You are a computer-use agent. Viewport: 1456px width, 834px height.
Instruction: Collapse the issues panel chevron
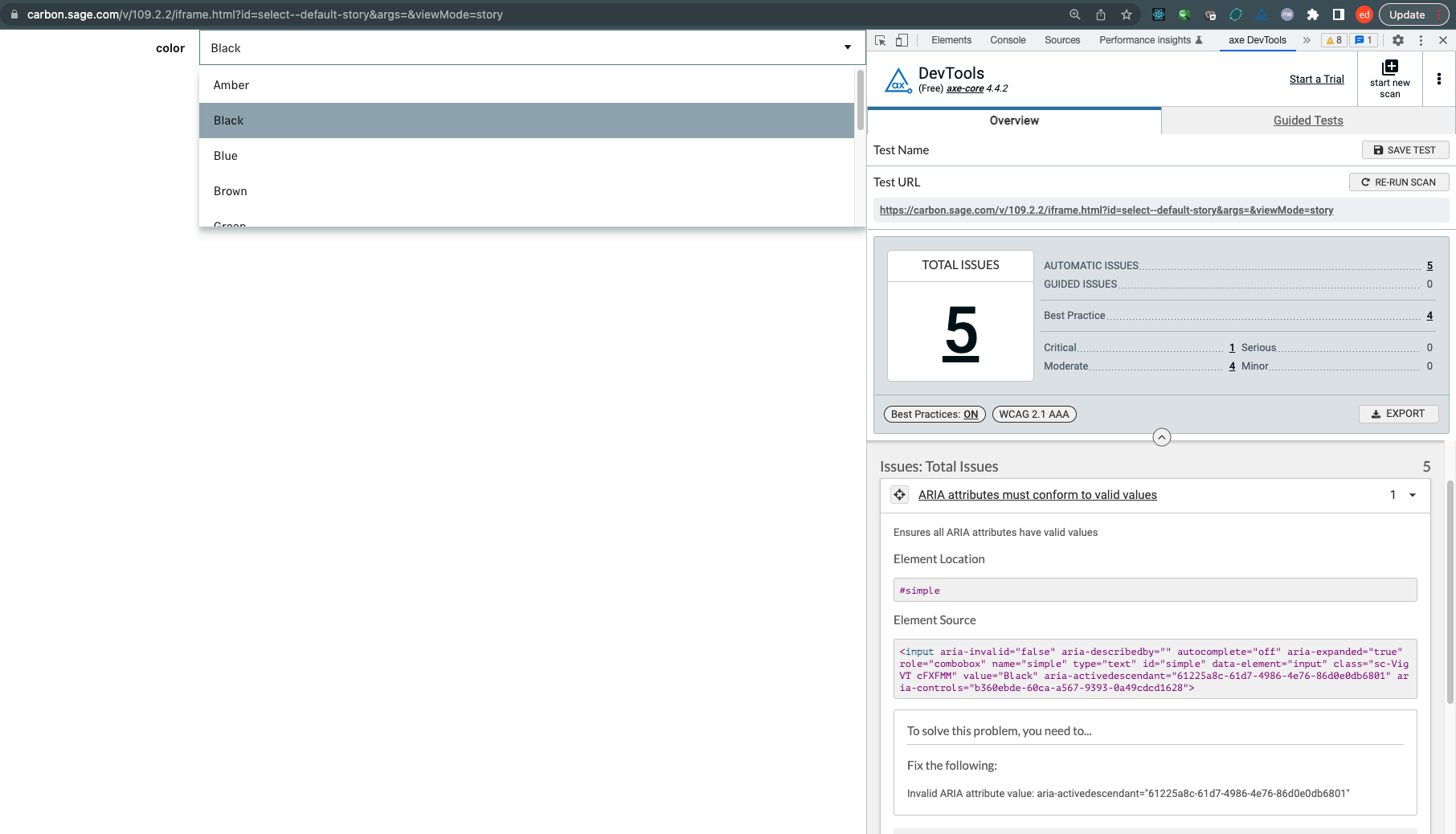click(x=1161, y=438)
